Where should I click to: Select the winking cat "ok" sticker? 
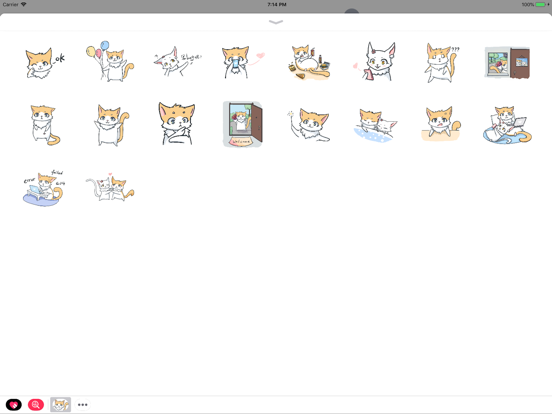tap(44, 63)
